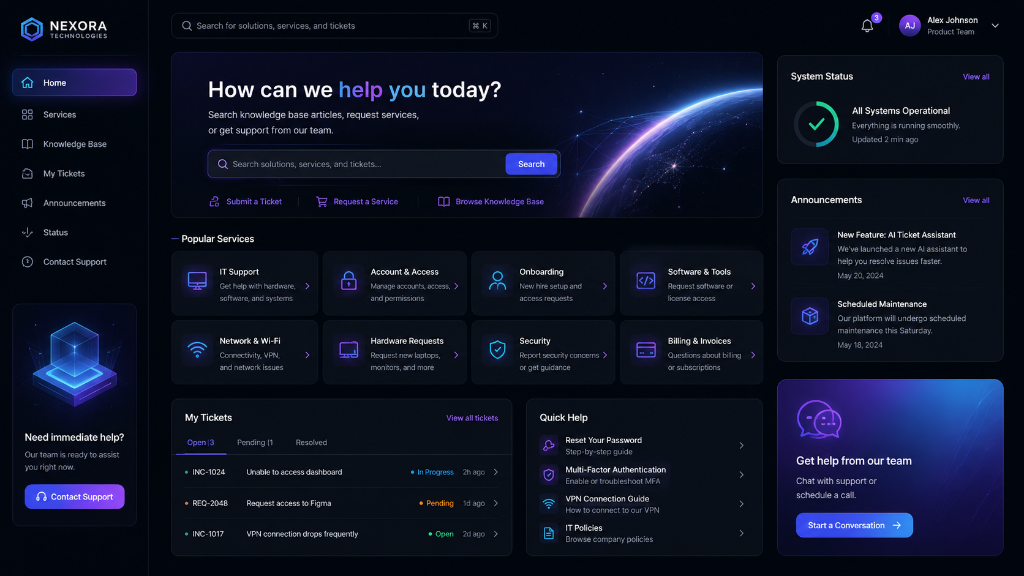Open Hardware Requests via its chevron

click(x=456, y=355)
